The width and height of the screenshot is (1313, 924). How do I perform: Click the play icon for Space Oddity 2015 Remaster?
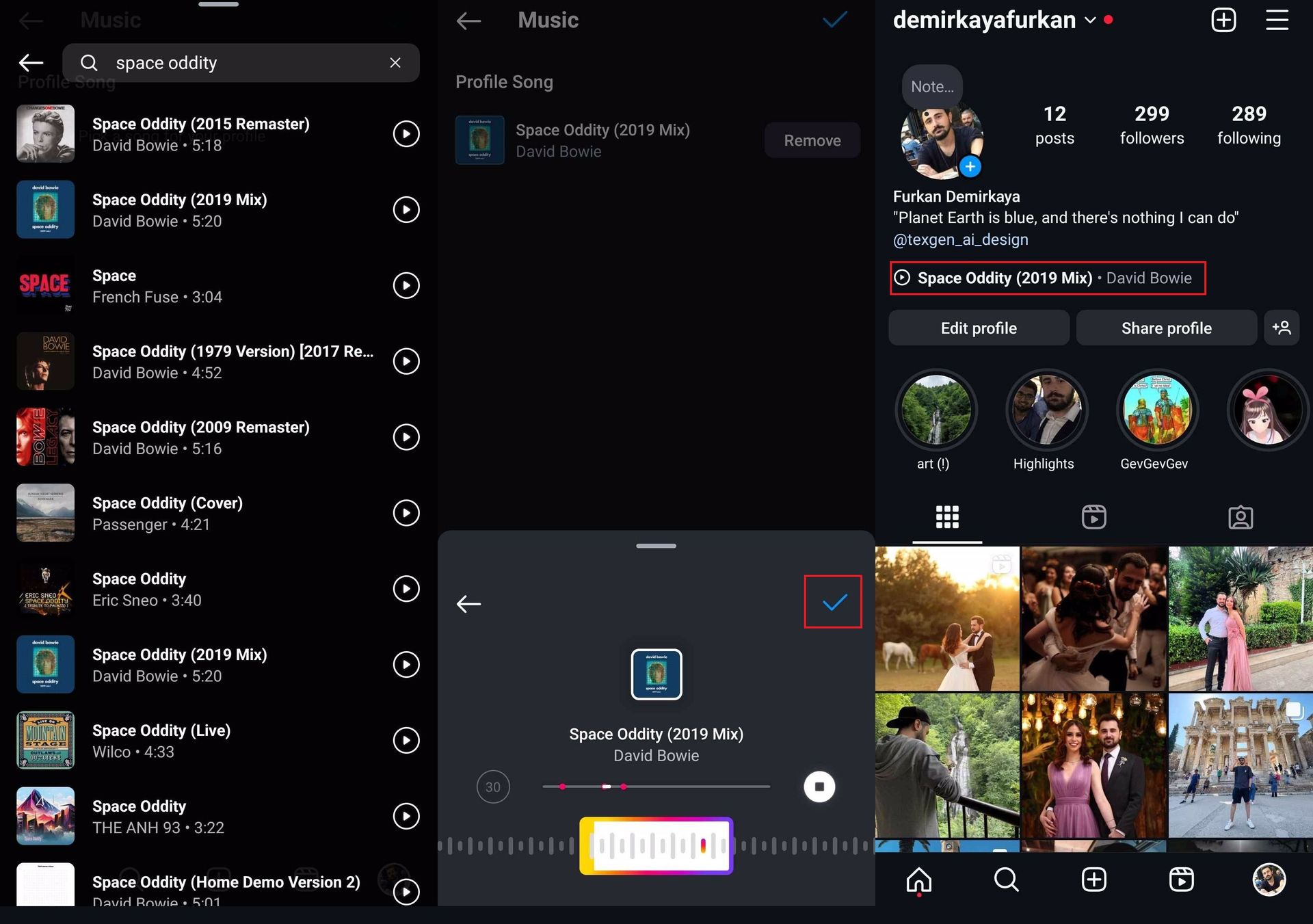pos(405,134)
